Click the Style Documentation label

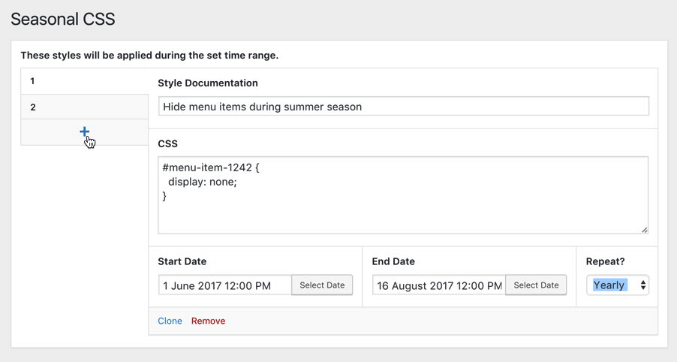tap(208, 83)
